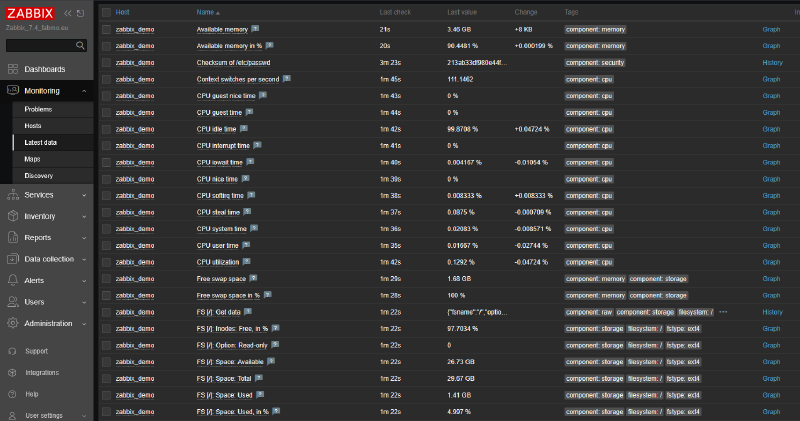Open Maps under Monitoring
Screen dimensions: 800x421
point(32,159)
